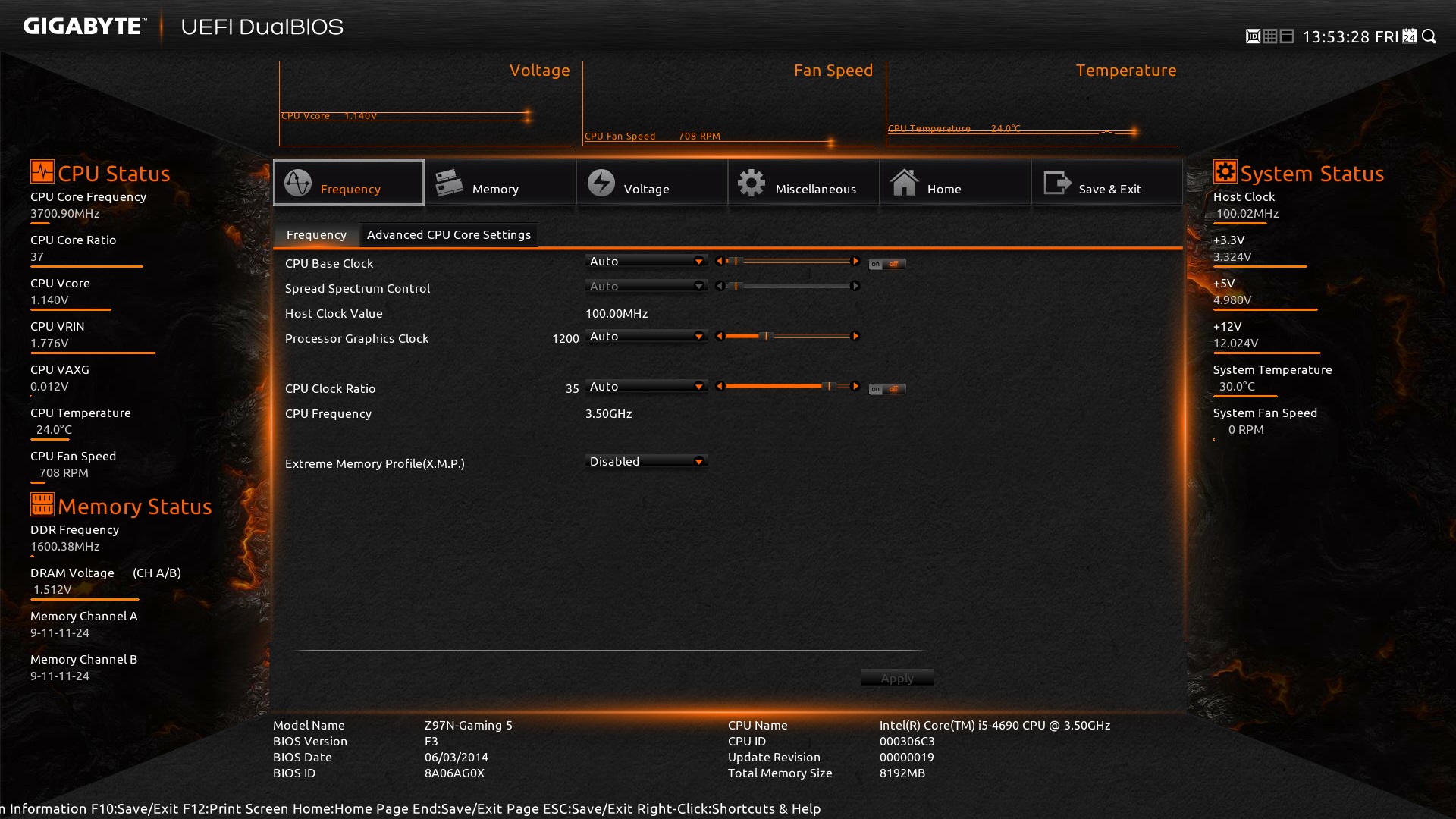Click the CPU Clock Ratio label
This screenshot has height=819, width=1456.
point(330,388)
